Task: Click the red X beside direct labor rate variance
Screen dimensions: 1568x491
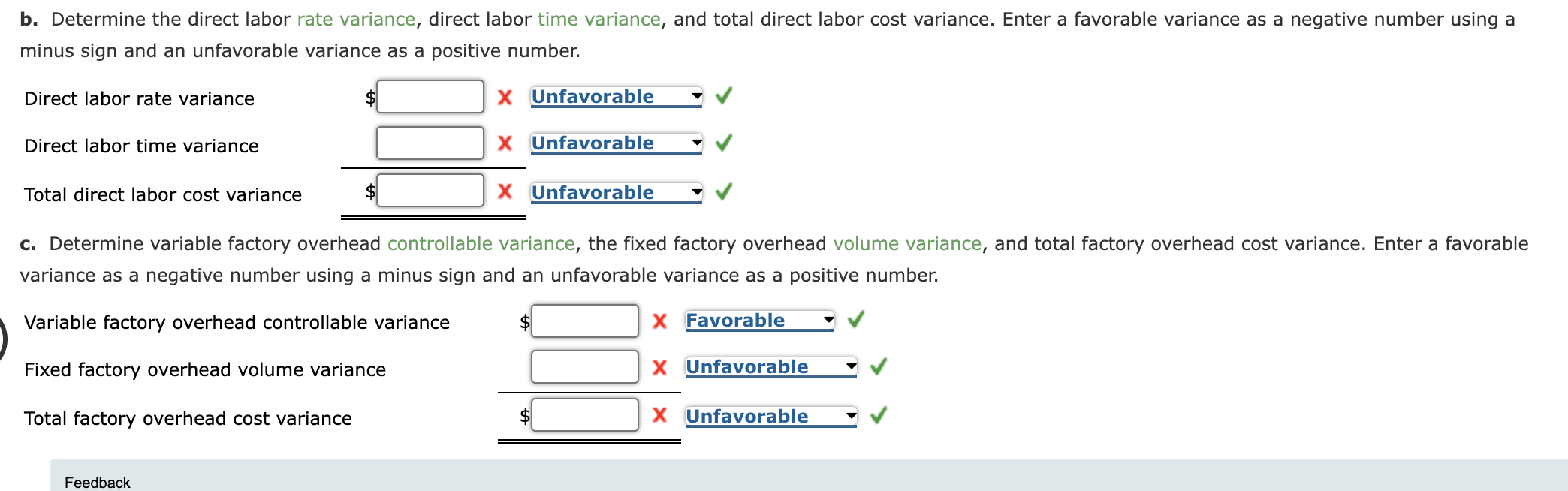Action: (x=505, y=96)
